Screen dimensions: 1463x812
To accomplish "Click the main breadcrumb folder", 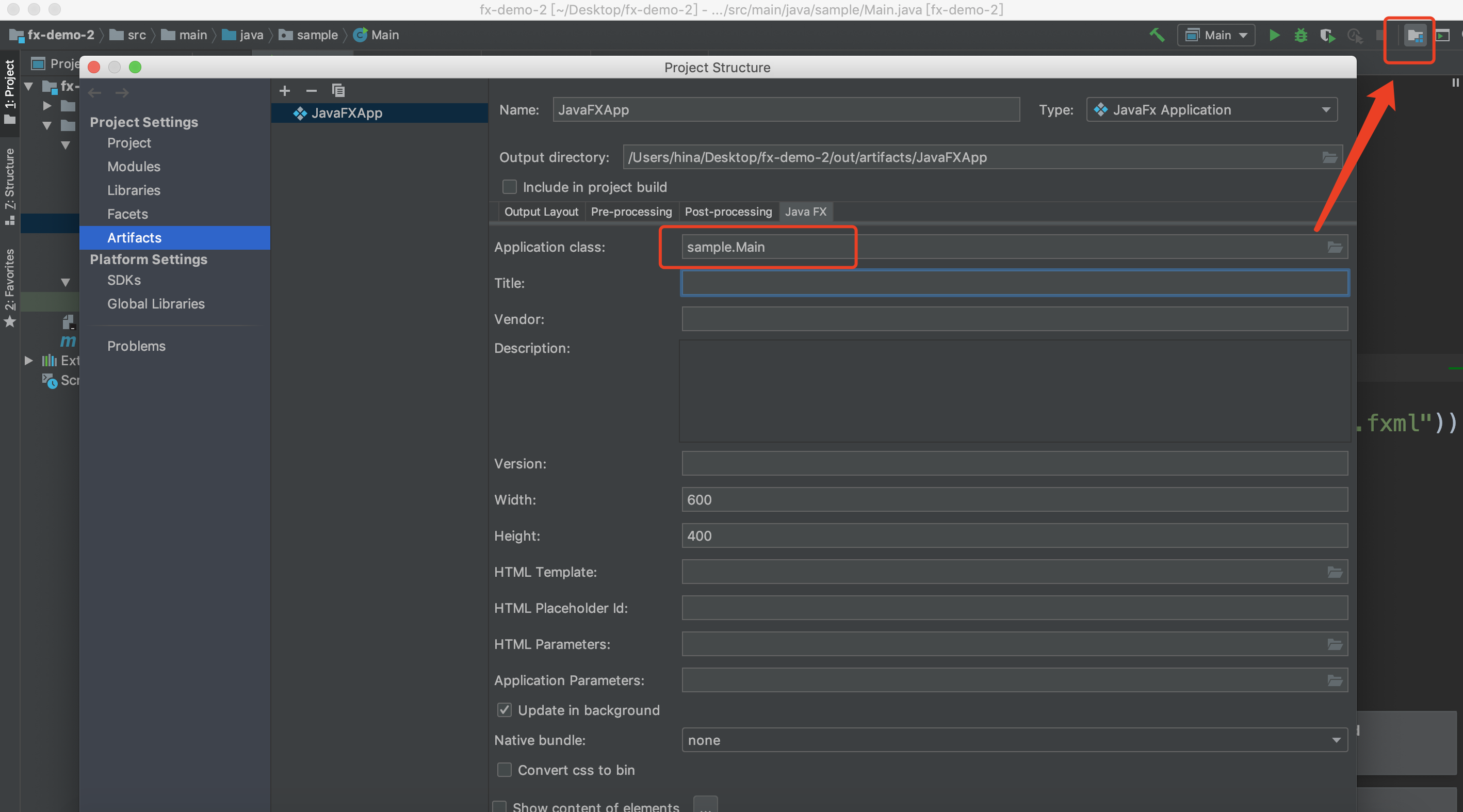I will click(x=185, y=35).
